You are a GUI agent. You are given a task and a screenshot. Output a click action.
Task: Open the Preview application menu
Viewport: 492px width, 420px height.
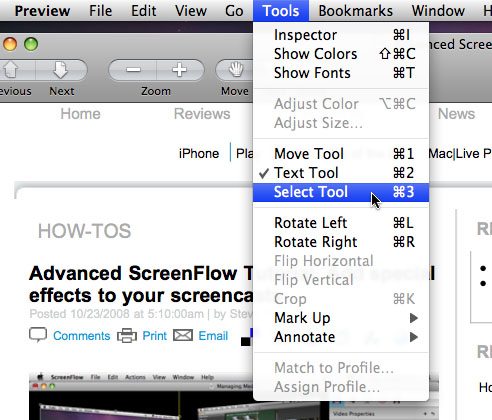42,11
